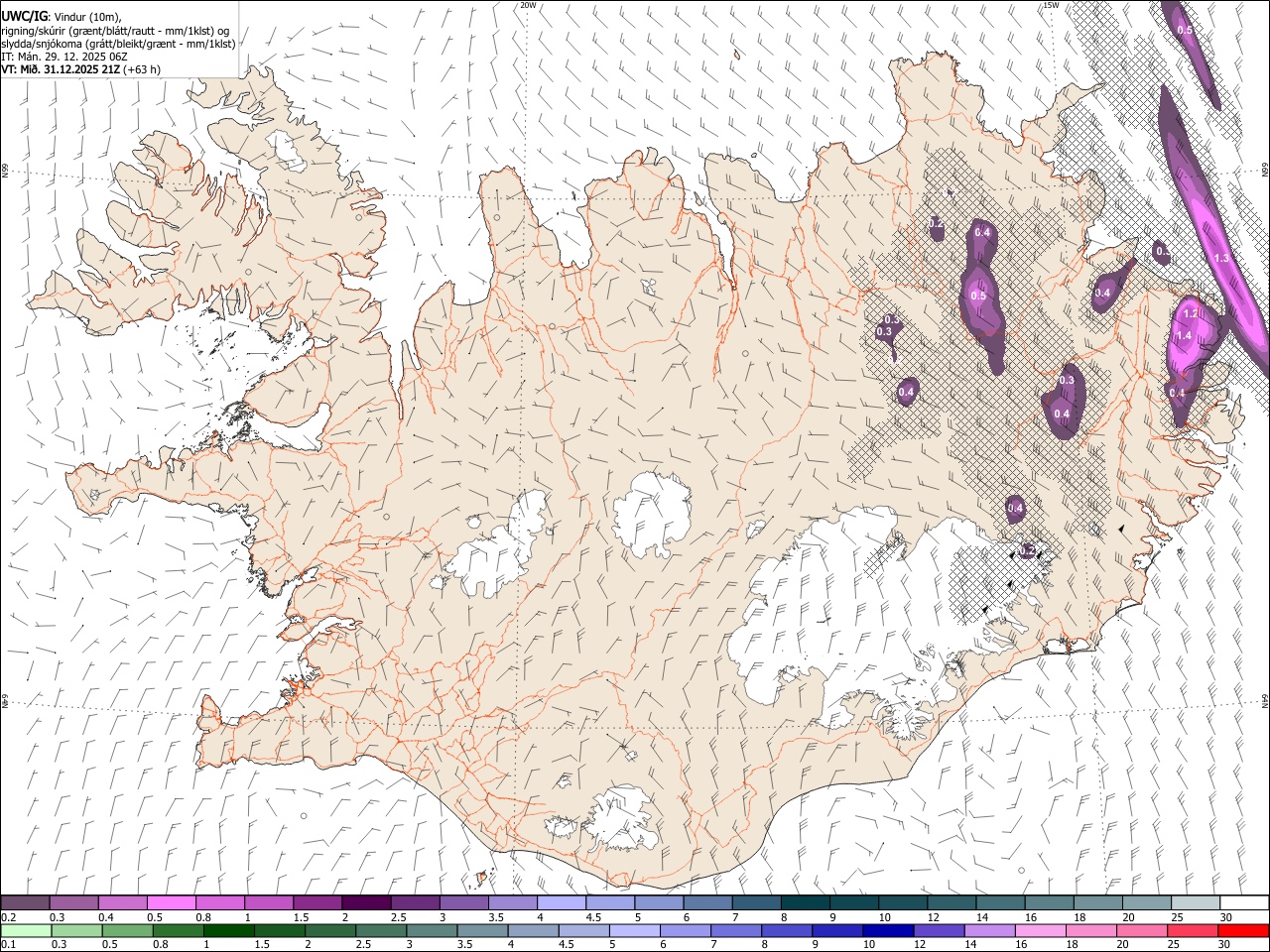Pick the palest green 0.1 swatch in lower legend
This screenshot has width=1270, height=952.
[x=26, y=931]
